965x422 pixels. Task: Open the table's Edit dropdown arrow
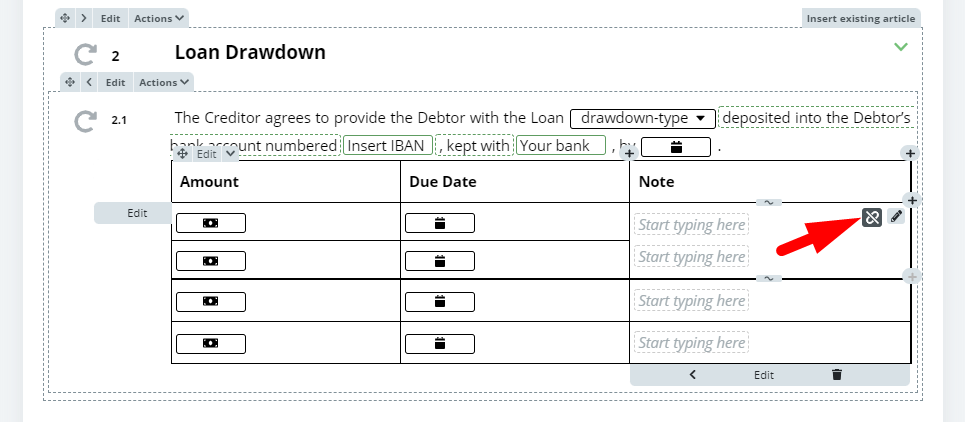[230, 154]
